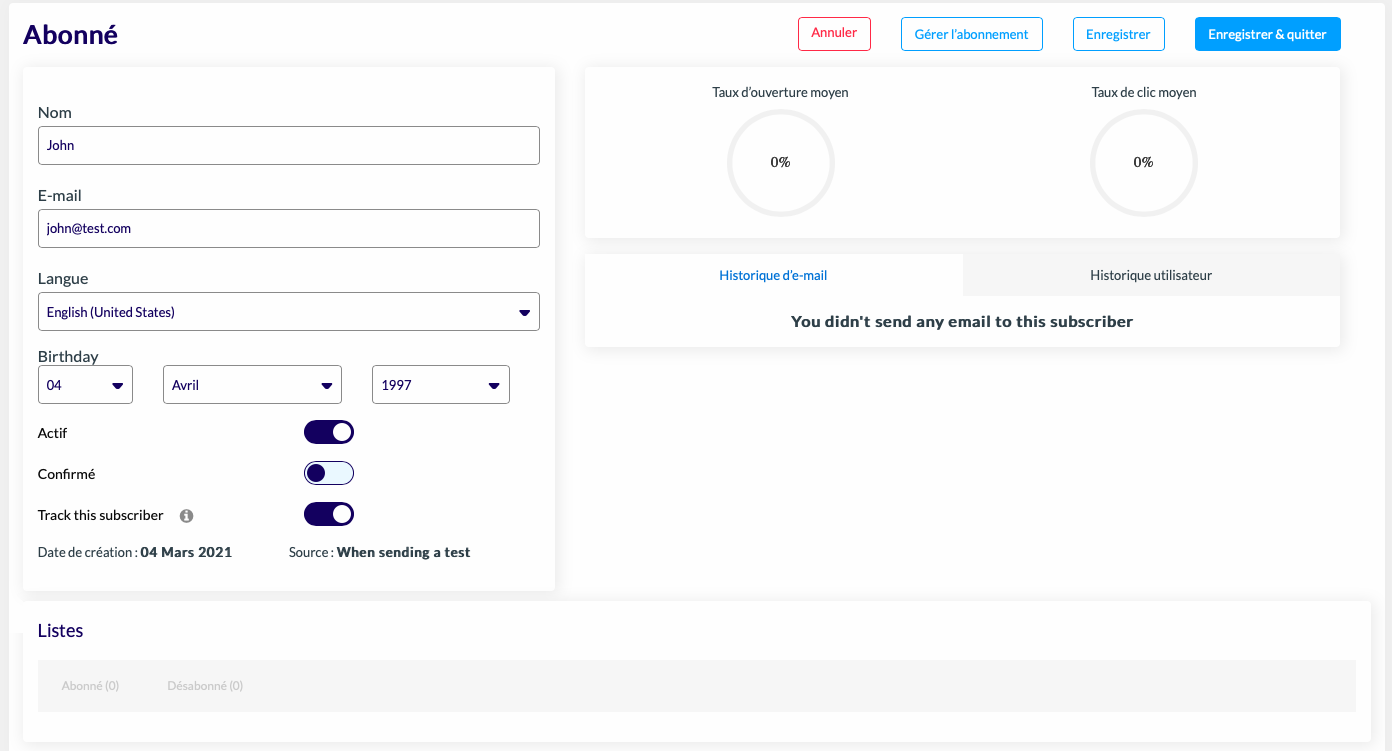The height and width of the screenshot is (751, 1392).
Task: Click Enregistrer & quitter button
Action: (x=1268, y=34)
